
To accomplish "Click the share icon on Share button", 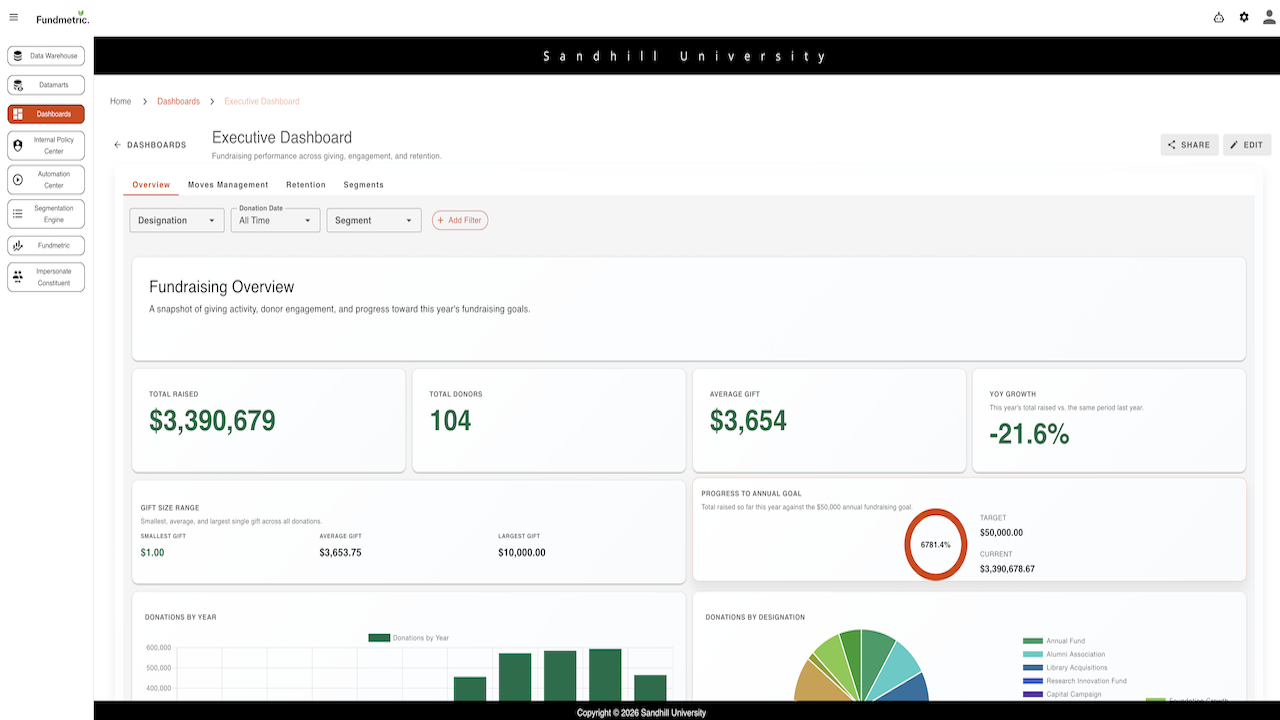I will pyautogui.click(x=1172, y=145).
